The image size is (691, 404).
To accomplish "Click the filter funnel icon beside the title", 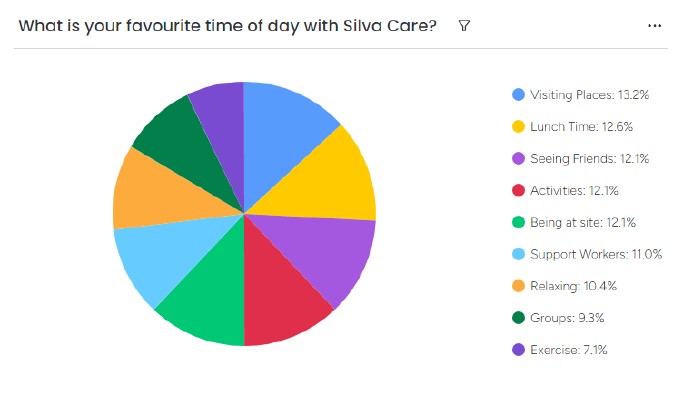I will 464,26.
